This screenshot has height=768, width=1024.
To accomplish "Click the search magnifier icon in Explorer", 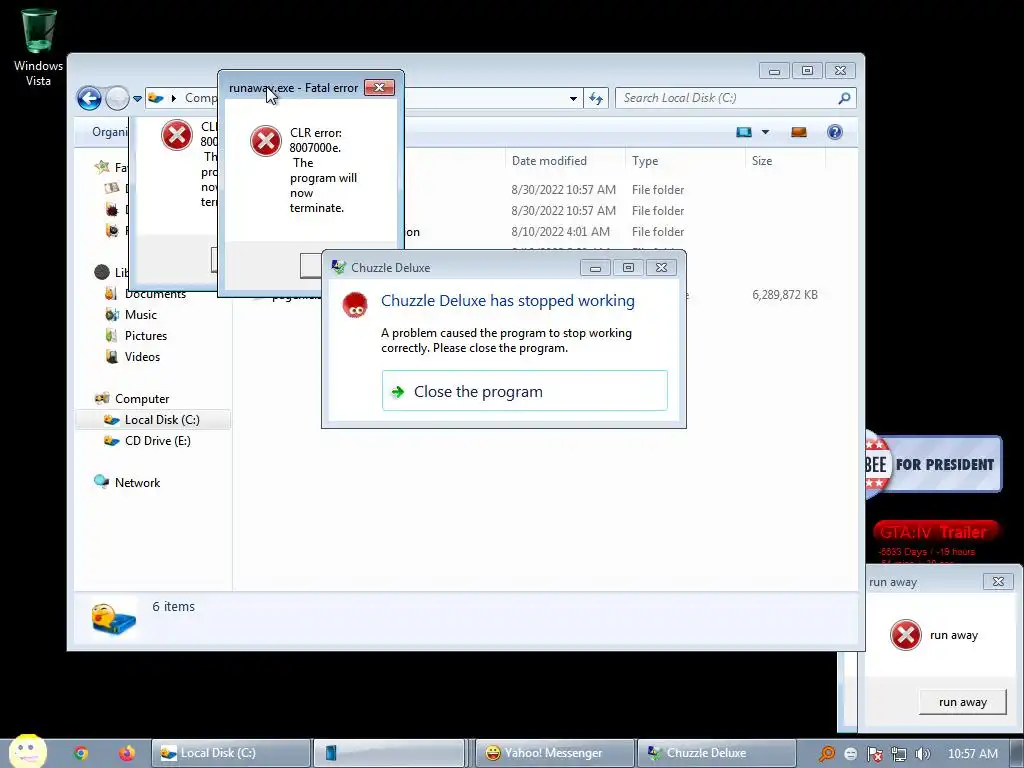I will click(844, 98).
